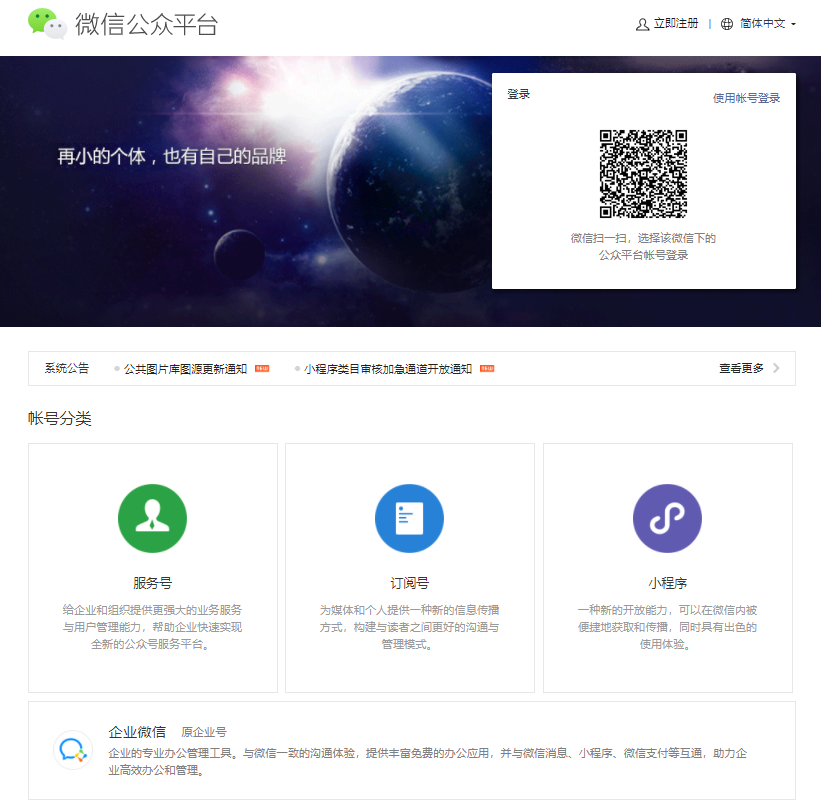Click the 订阅号 card title text
This screenshot has height=808, width=821.
[x=409, y=583]
